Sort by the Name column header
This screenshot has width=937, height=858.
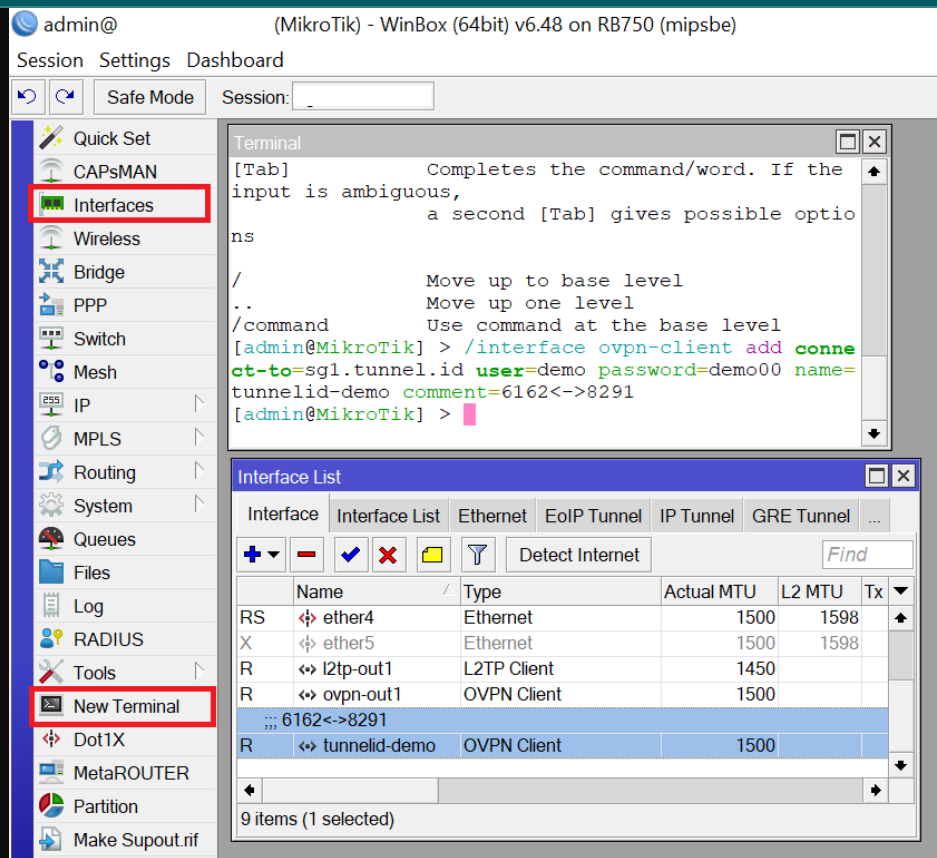376,592
